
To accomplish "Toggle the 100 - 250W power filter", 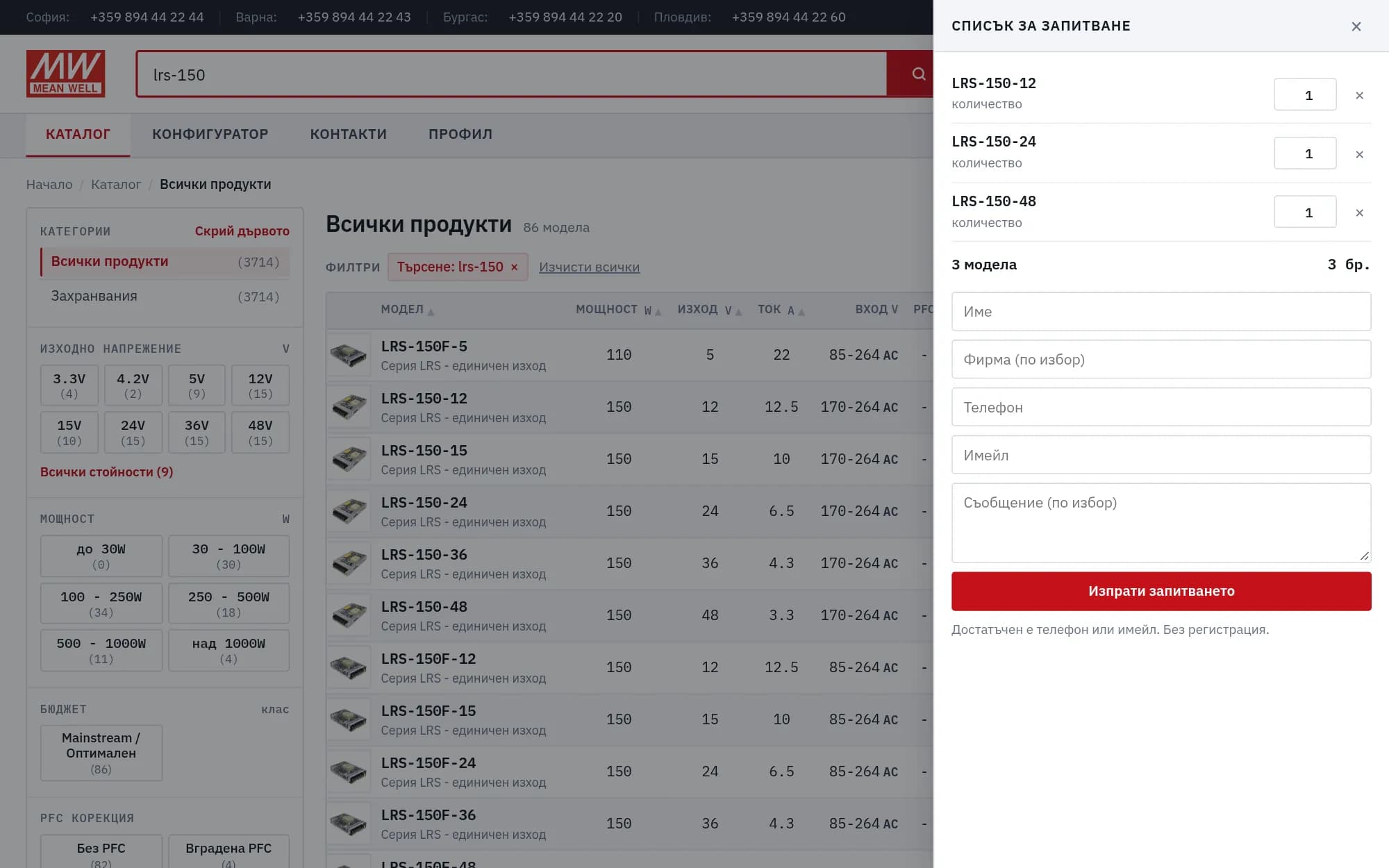I will click(x=101, y=603).
